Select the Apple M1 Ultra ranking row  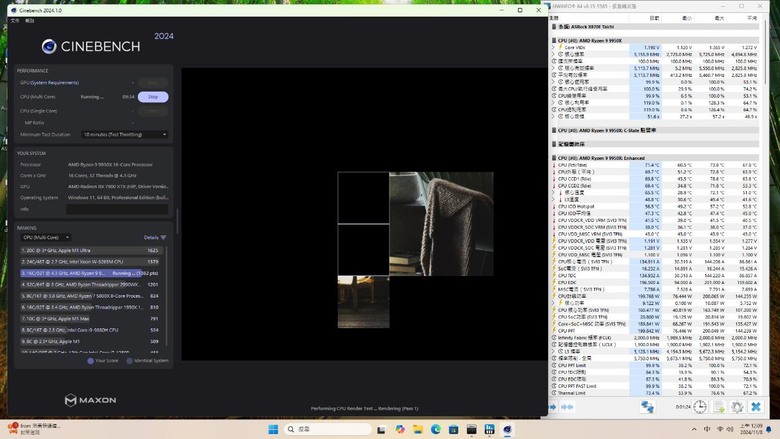point(90,251)
